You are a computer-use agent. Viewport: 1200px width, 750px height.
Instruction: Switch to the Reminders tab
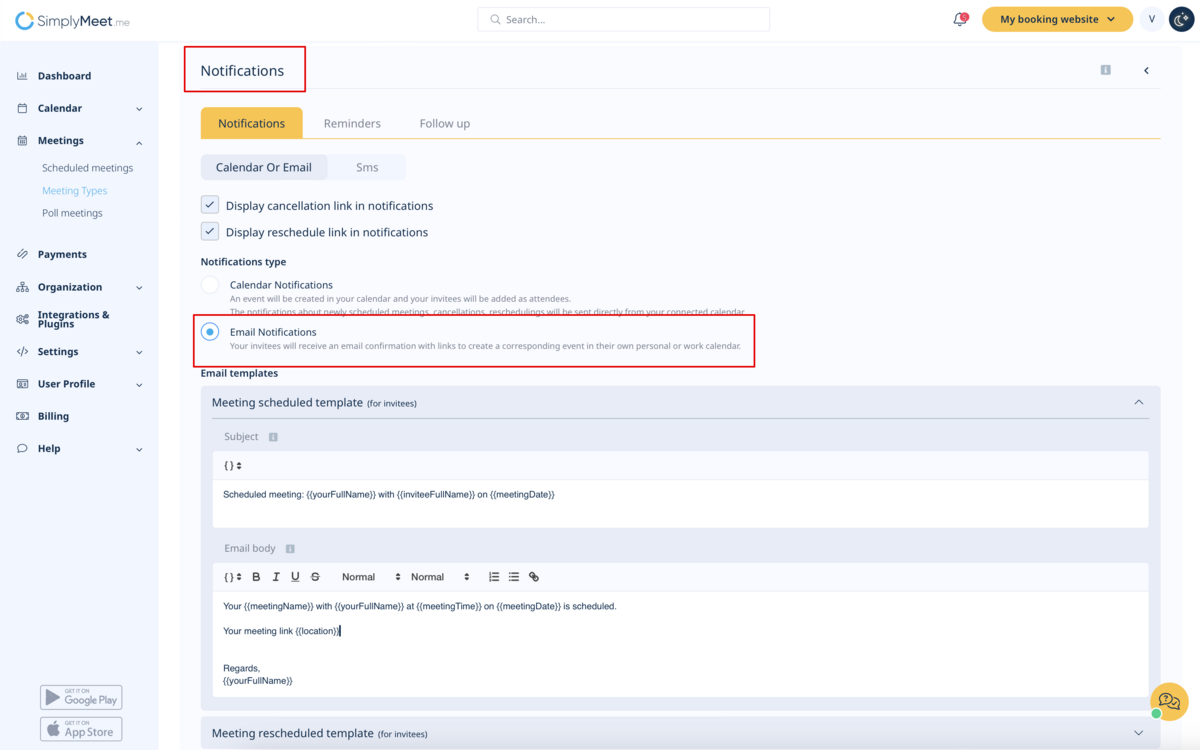click(x=352, y=123)
